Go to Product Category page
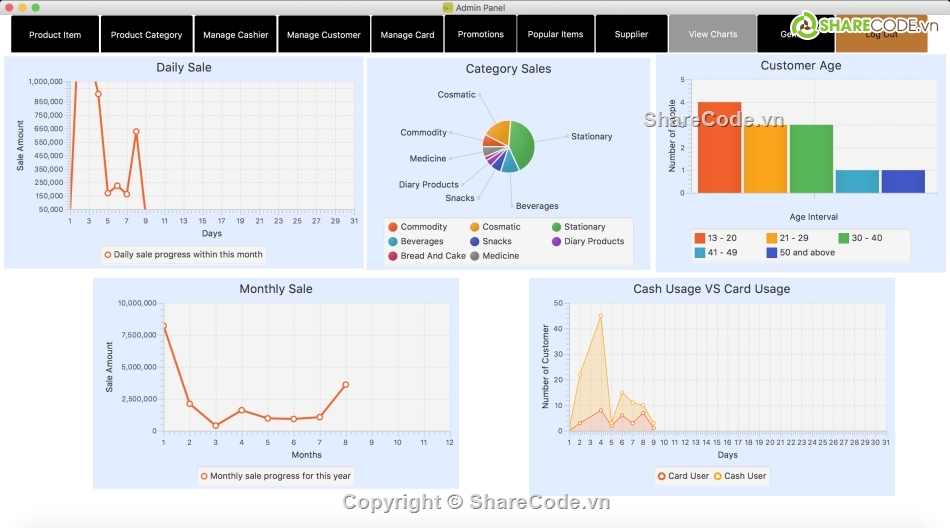The width and height of the screenshot is (950, 528). pos(146,35)
